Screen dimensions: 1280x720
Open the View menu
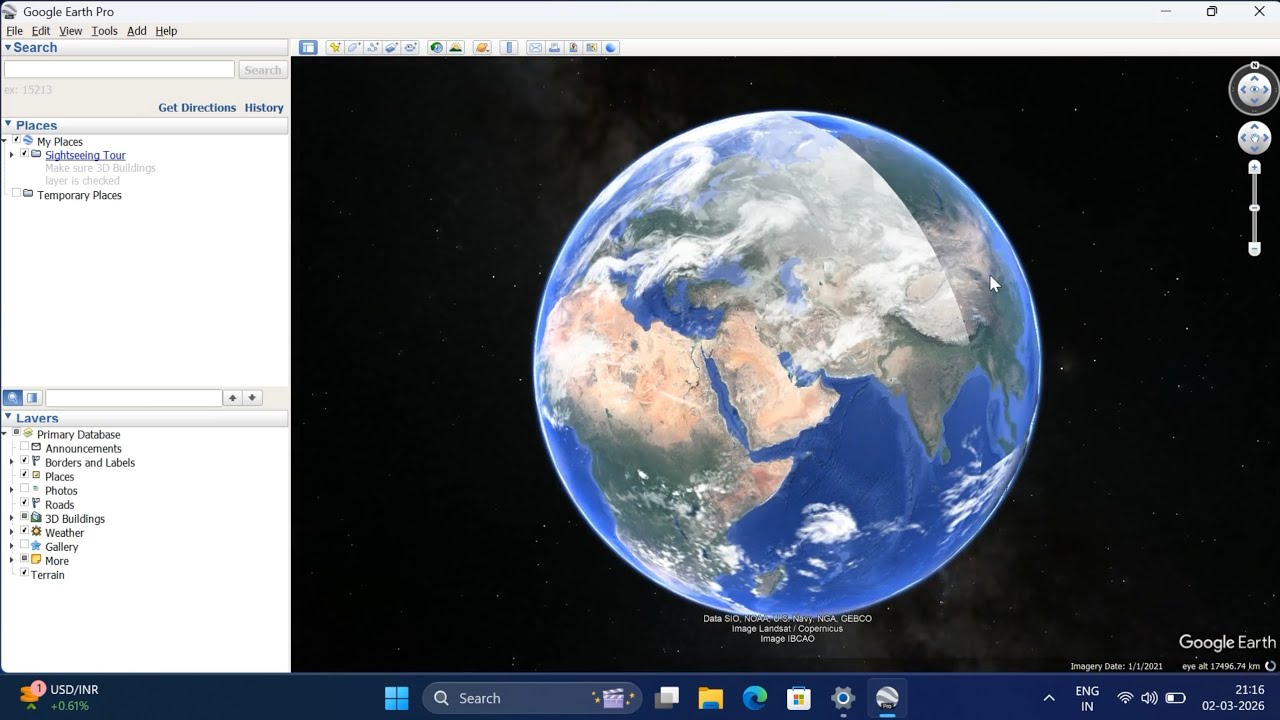pos(71,31)
